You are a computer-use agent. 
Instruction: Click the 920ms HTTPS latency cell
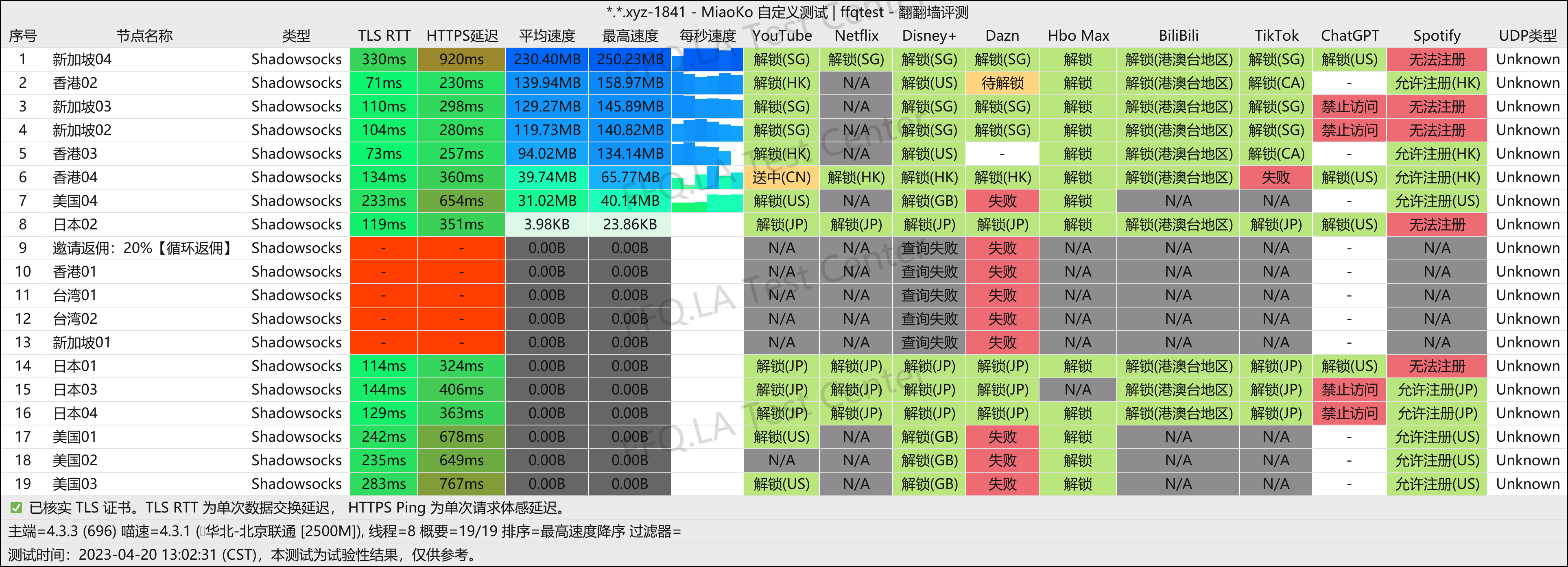(461, 60)
